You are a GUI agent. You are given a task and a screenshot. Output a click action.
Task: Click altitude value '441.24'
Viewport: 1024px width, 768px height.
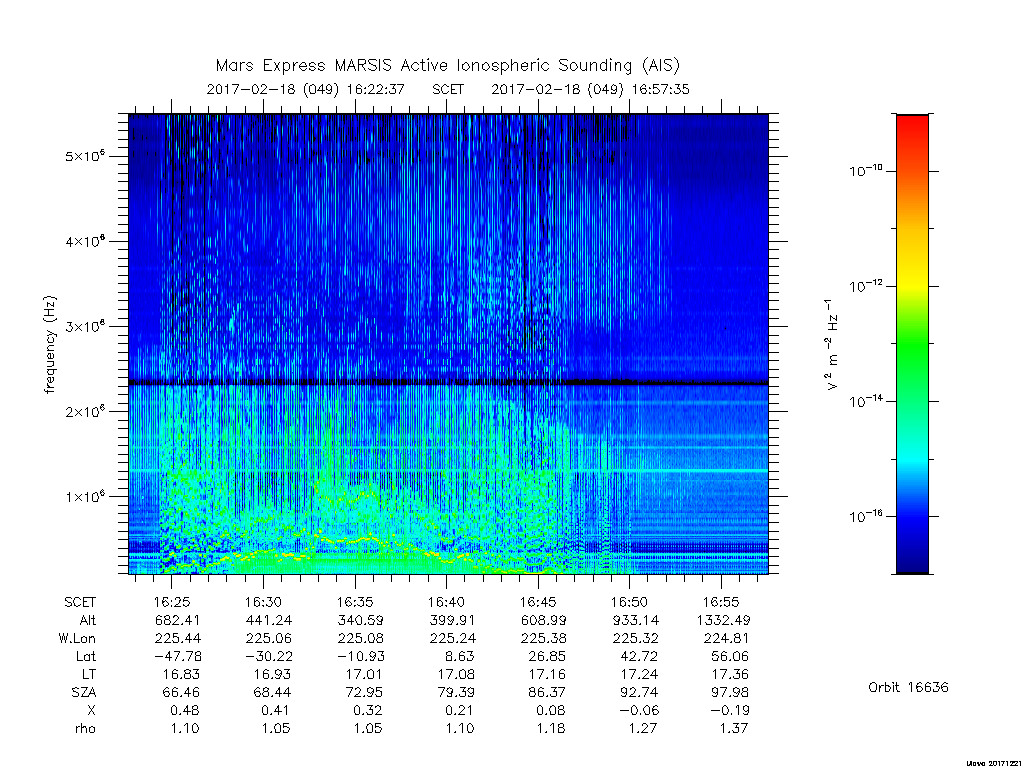pos(269,620)
